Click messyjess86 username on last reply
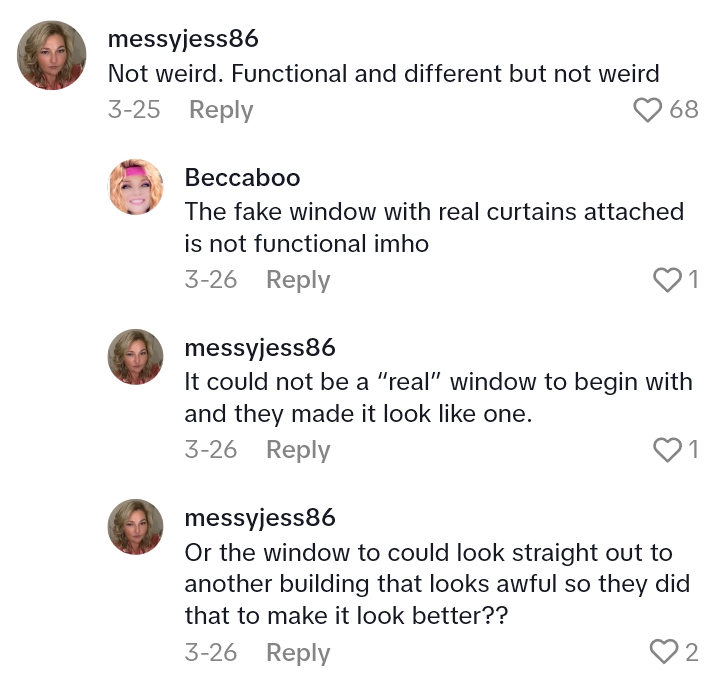710x688 pixels. click(260, 518)
